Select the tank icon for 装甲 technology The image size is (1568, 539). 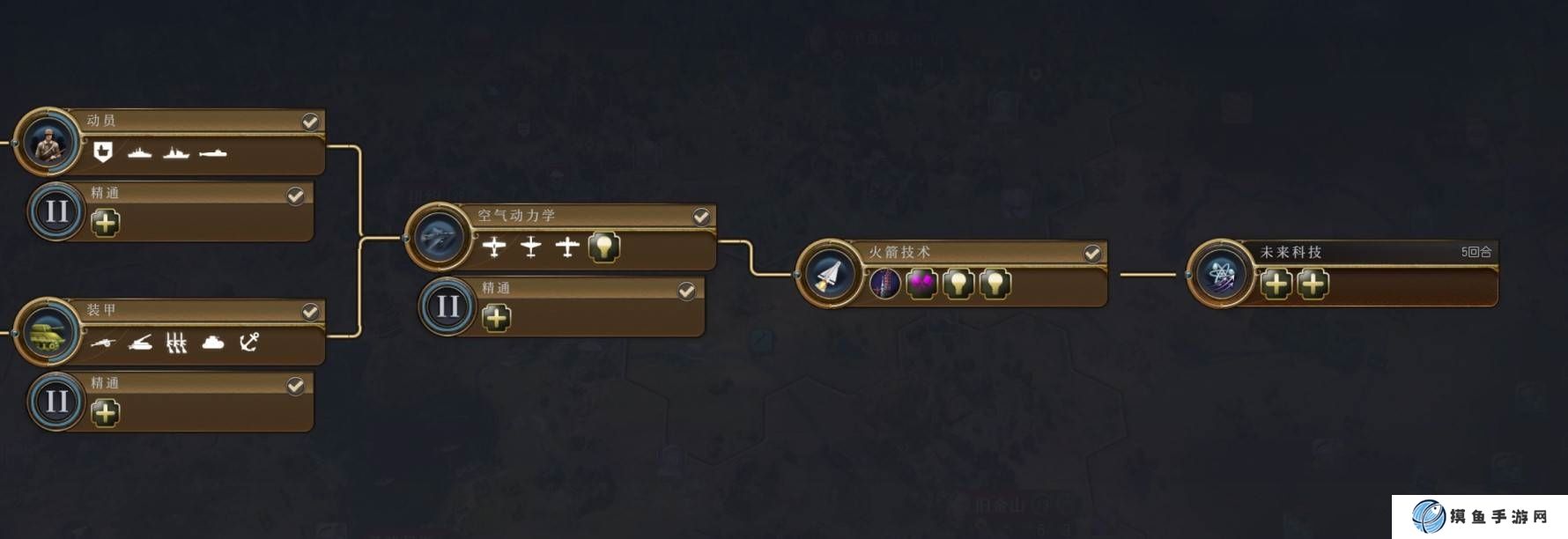[48, 332]
